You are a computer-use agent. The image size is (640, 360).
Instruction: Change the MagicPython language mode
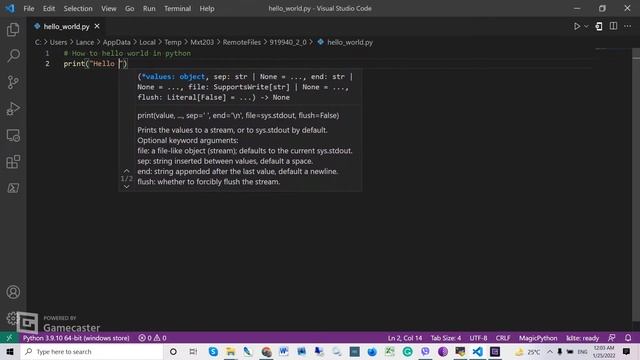point(538,338)
